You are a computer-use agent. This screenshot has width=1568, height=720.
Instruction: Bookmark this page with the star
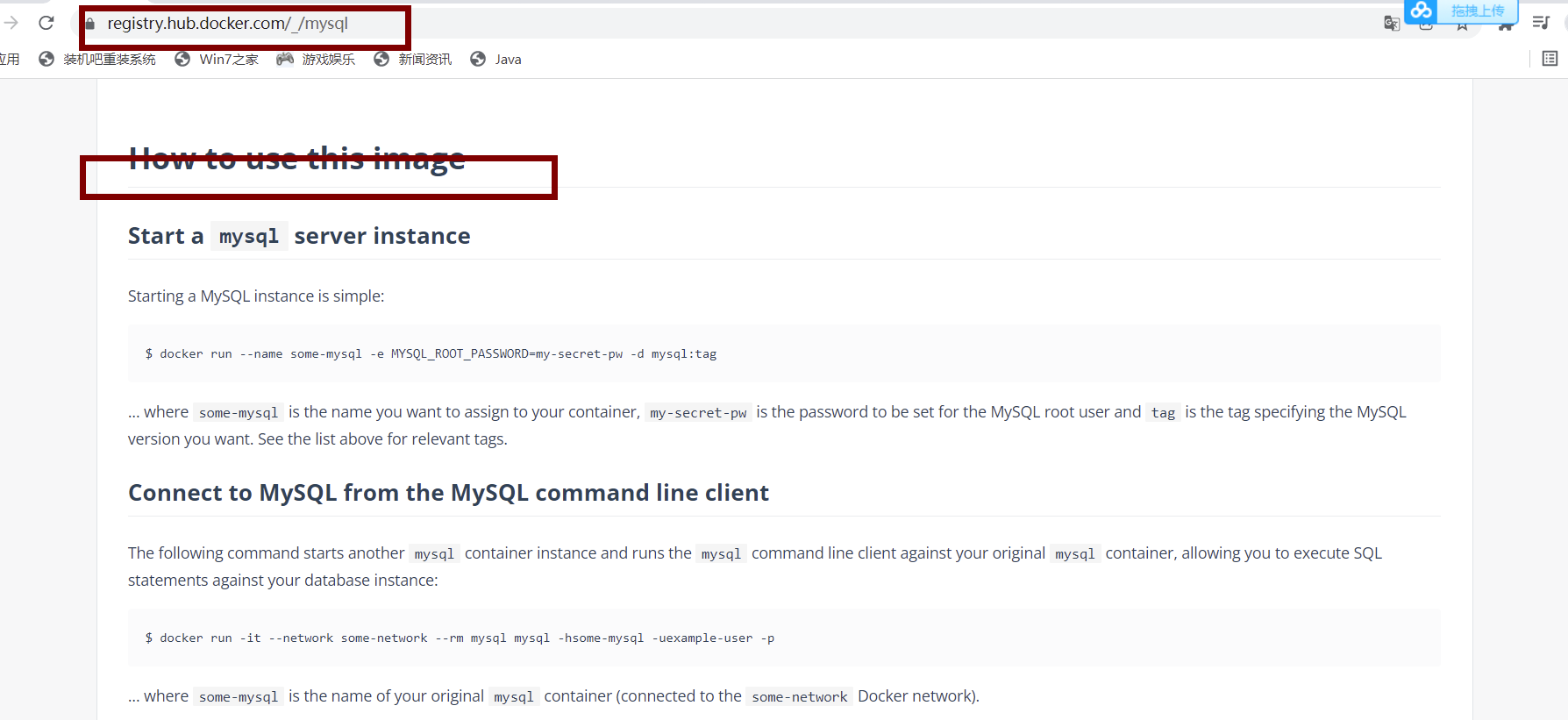1462,26
